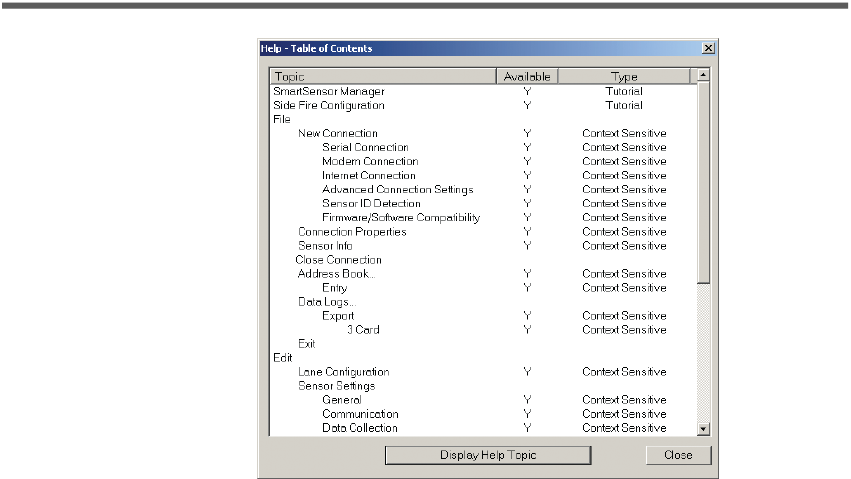Viewport: 851px width, 479px height.
Task: Select the Connection Properties topic
Action: 352,232
